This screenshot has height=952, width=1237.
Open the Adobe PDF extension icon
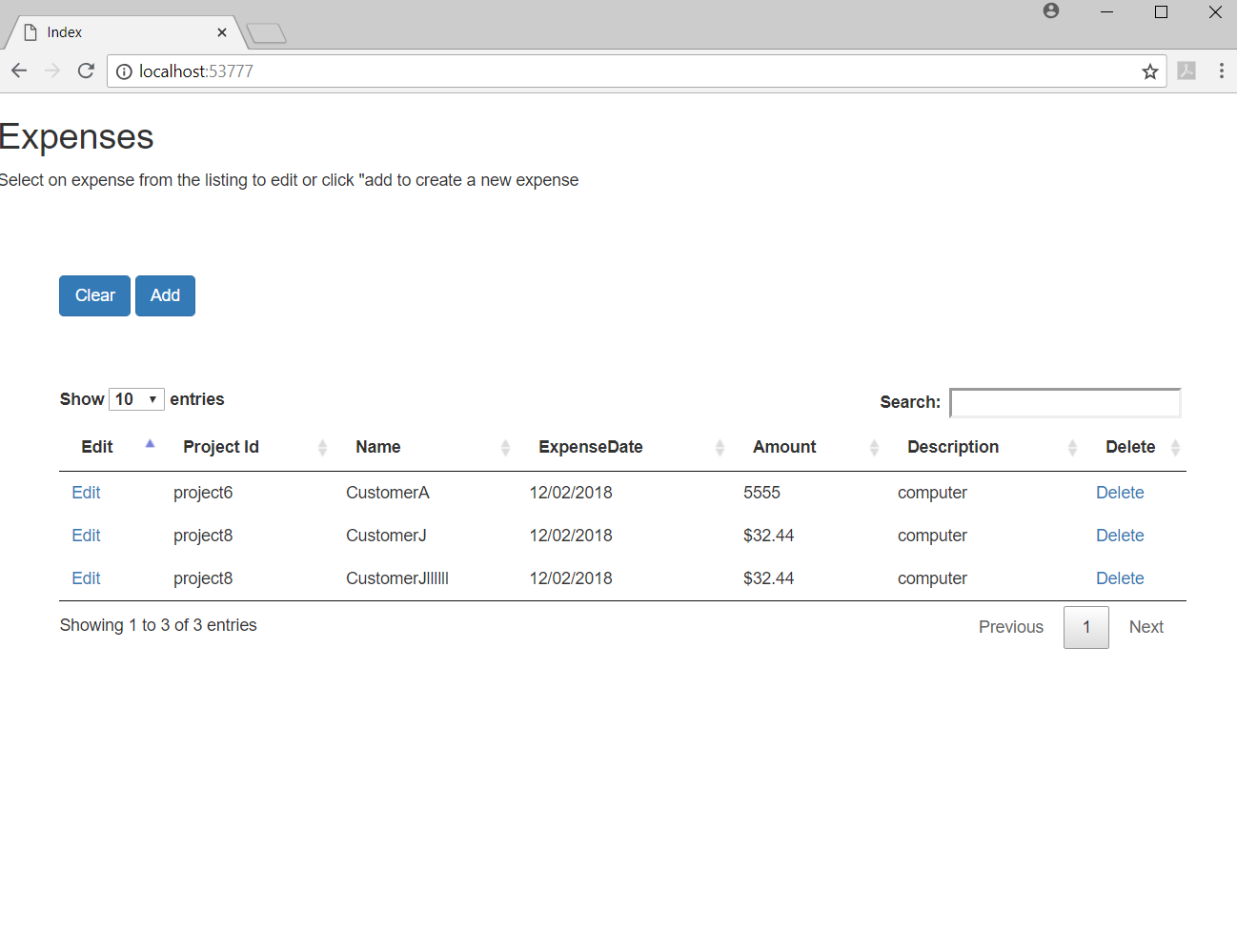pos(1186,71)
